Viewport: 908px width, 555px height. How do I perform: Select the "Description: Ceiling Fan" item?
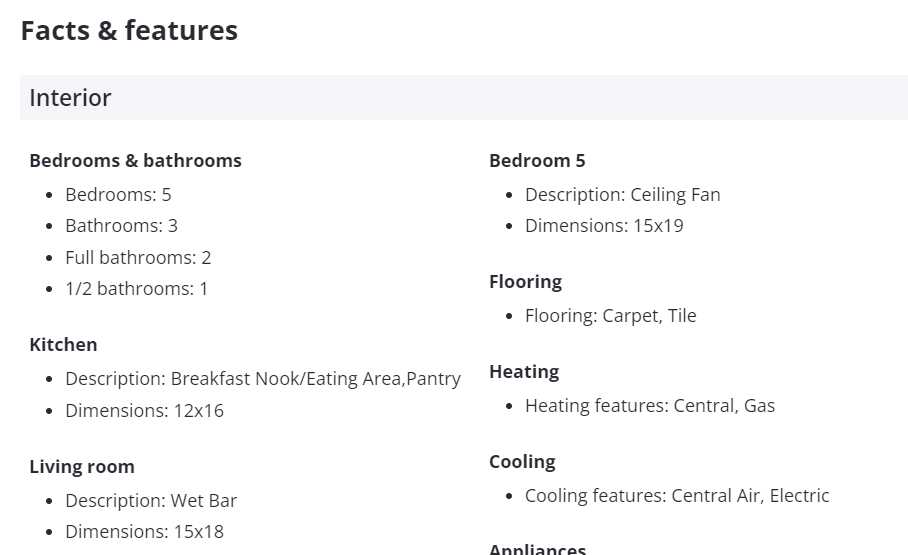tap(622, 195)
